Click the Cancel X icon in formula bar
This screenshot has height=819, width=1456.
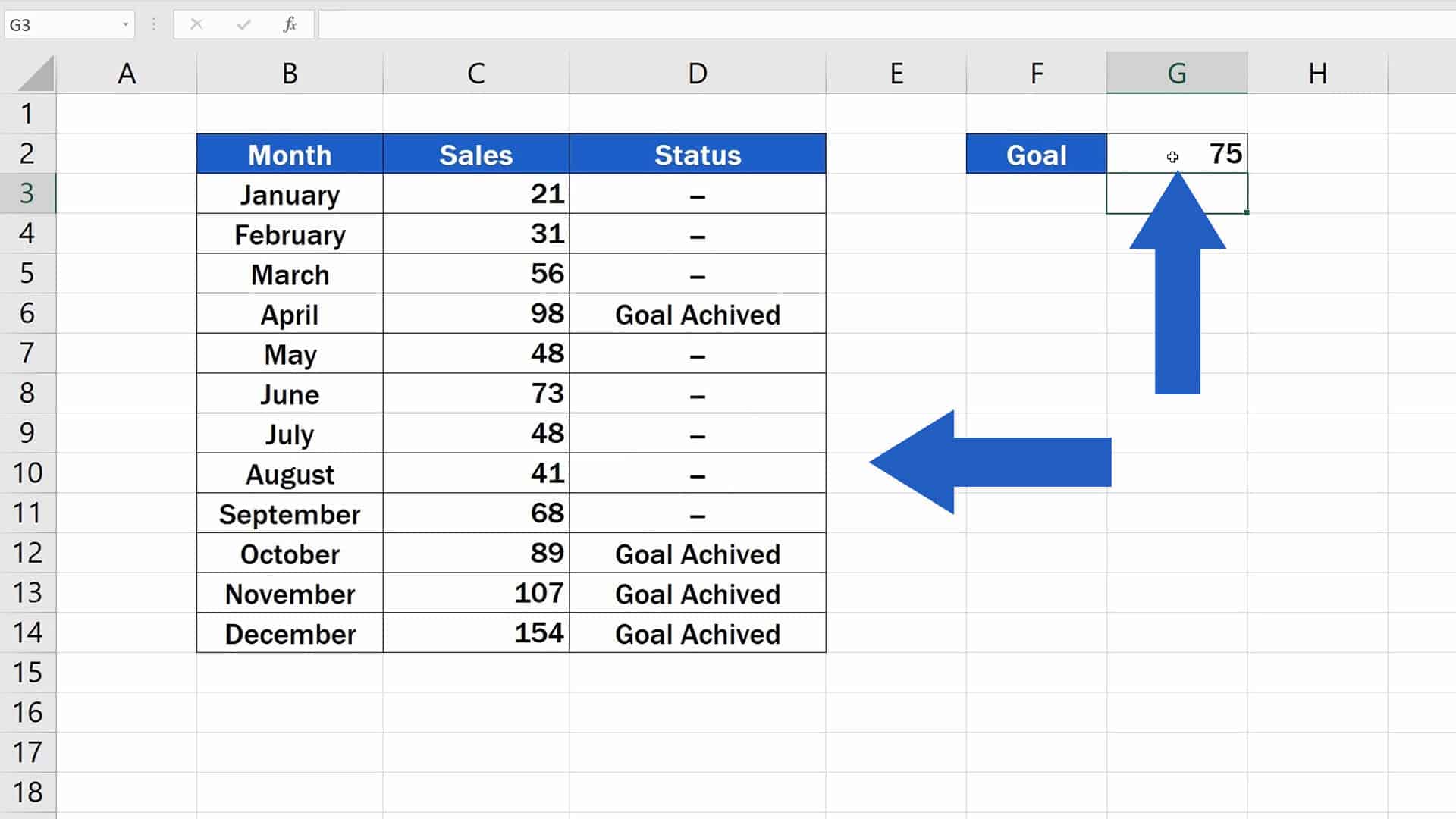pyautogui.click(x=196, y=25)
